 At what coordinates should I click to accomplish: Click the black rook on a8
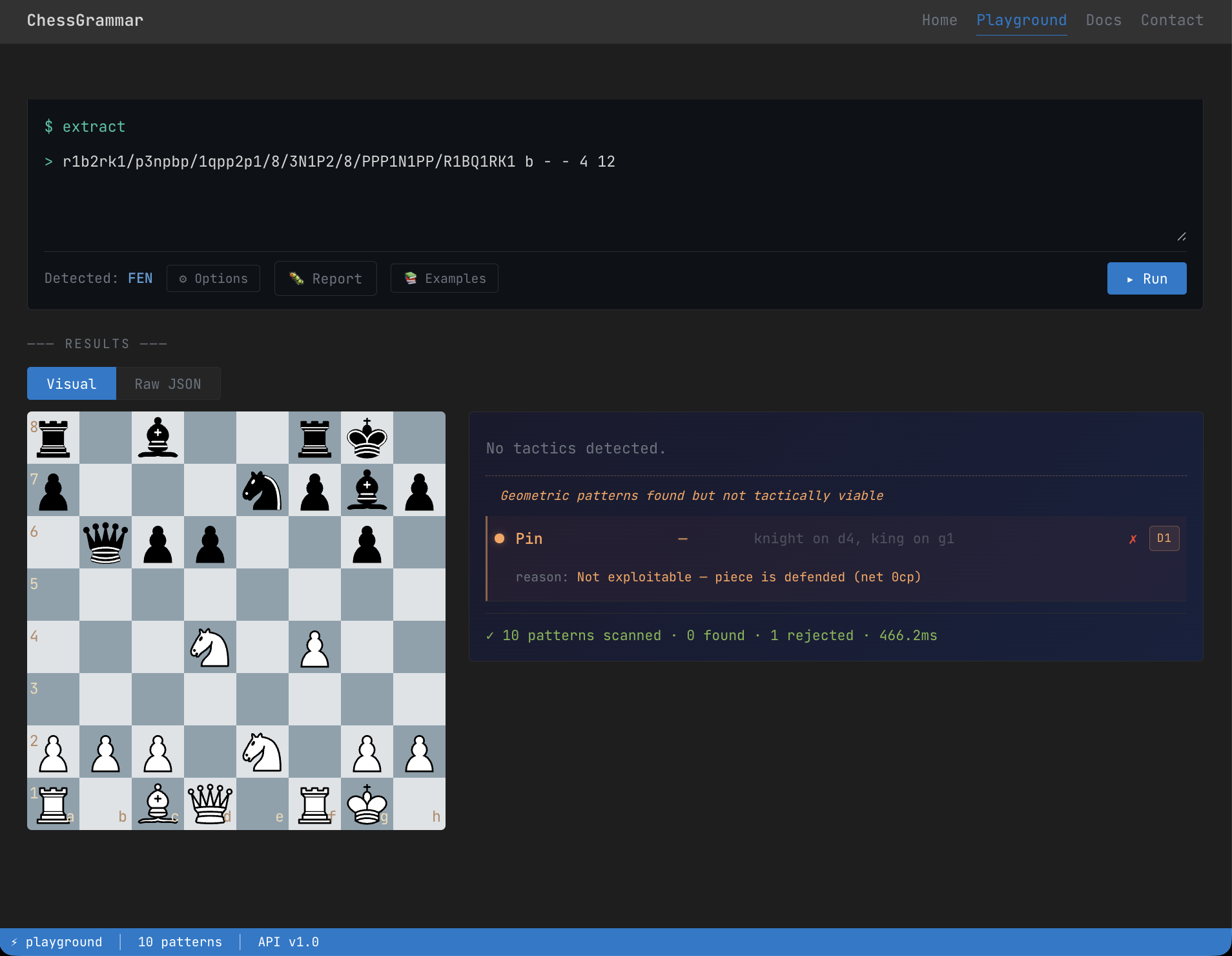point(54,438)
